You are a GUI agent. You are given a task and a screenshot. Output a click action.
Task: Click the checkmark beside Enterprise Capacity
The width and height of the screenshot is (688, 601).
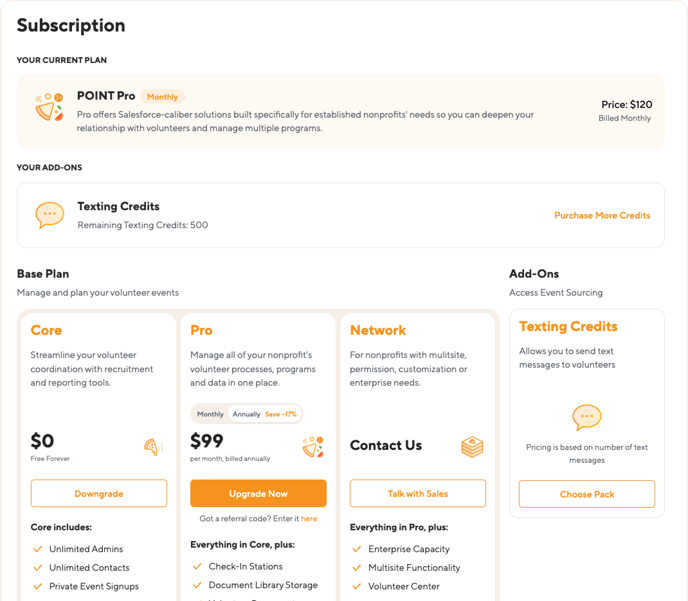[x=357, y=549]
